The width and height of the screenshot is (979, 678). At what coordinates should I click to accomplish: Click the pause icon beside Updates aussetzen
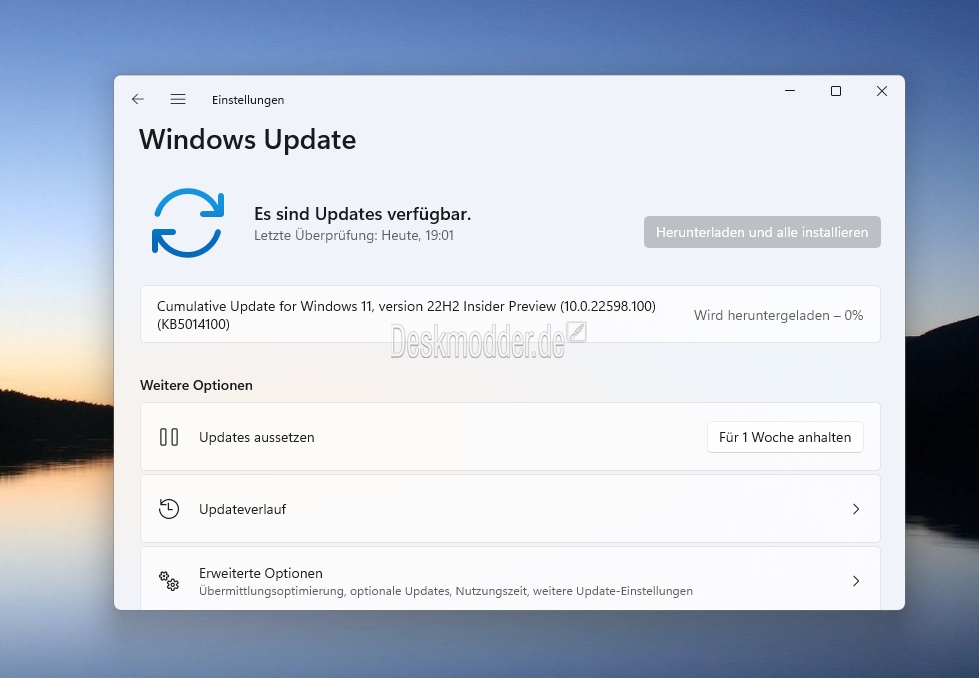169,437
